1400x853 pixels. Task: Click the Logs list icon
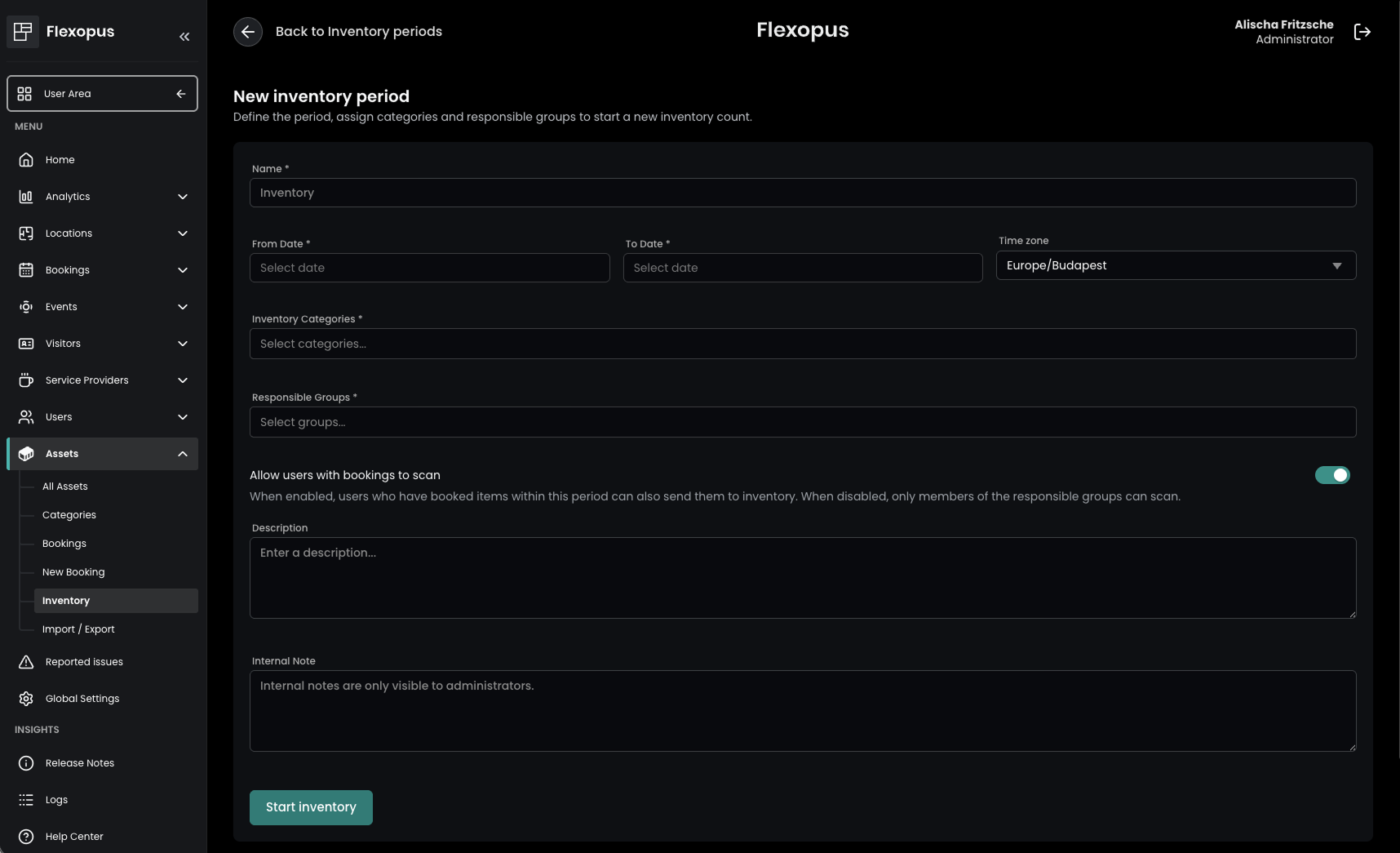pyautogui.click(x=26, y=800)
